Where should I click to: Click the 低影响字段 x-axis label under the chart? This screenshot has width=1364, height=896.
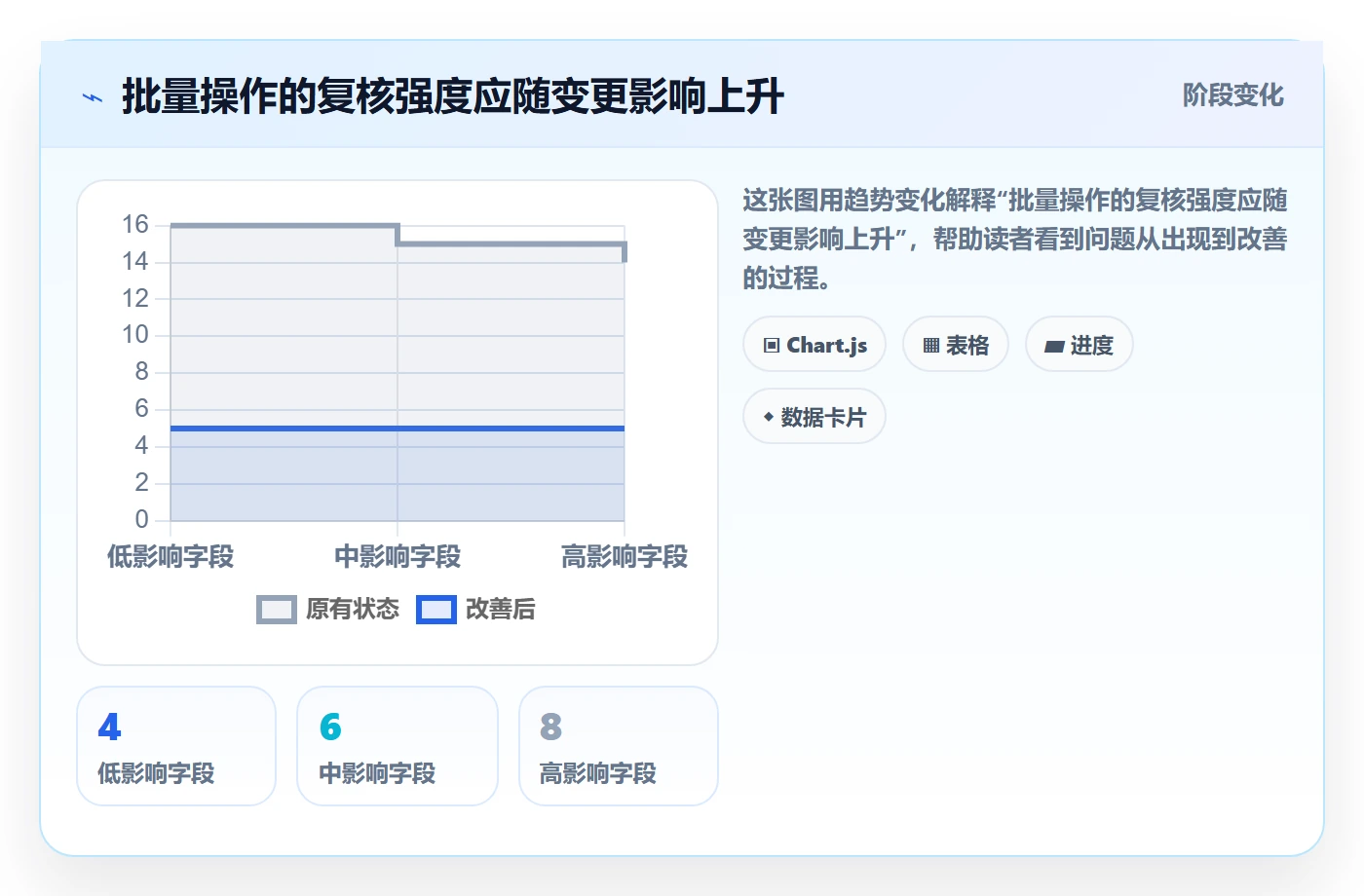[x=170, y=557]
